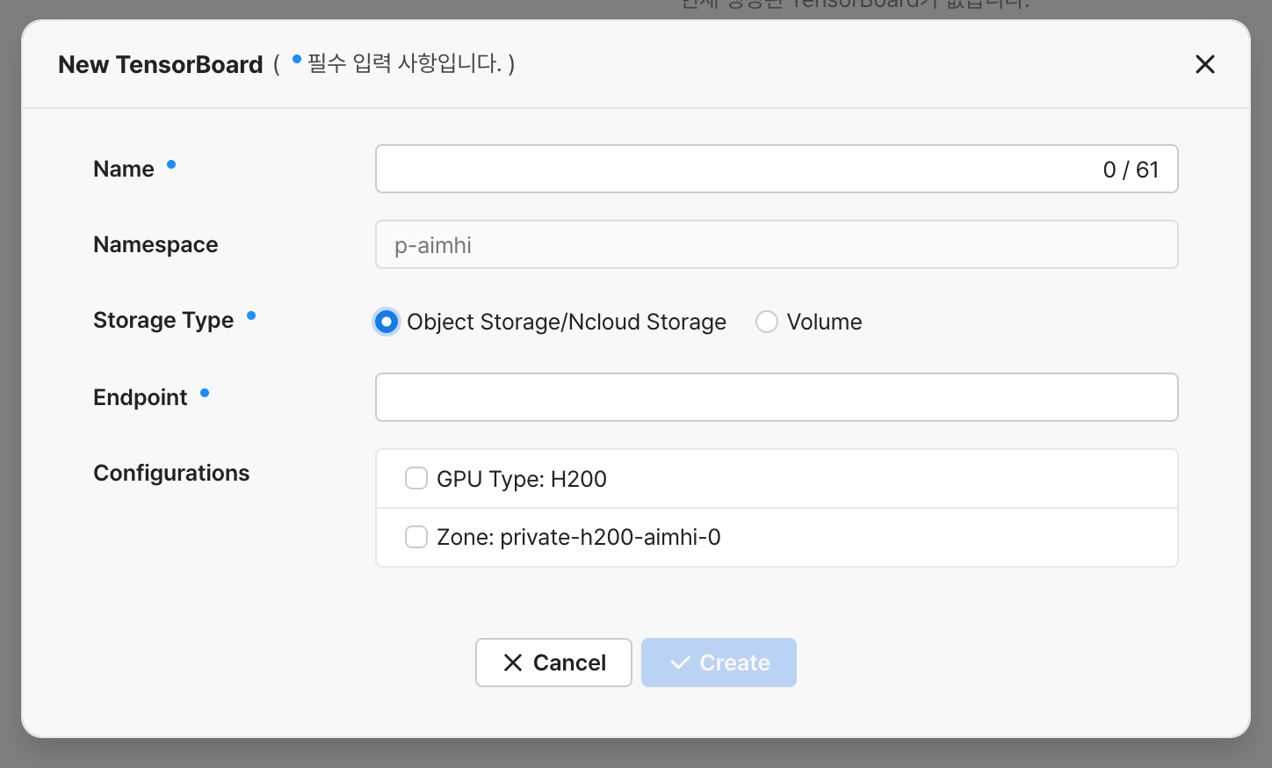Click the required dot next to Endpoint
1272x768 pixels.
(x=205, y=393)
